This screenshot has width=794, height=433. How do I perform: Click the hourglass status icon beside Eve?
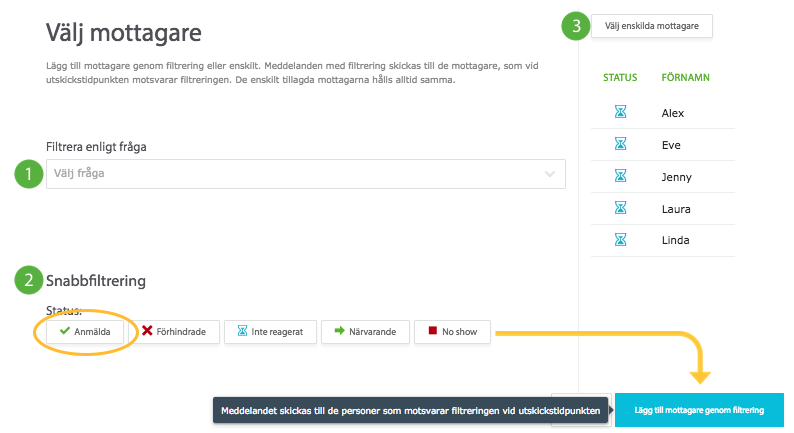(x=620, y=144)
